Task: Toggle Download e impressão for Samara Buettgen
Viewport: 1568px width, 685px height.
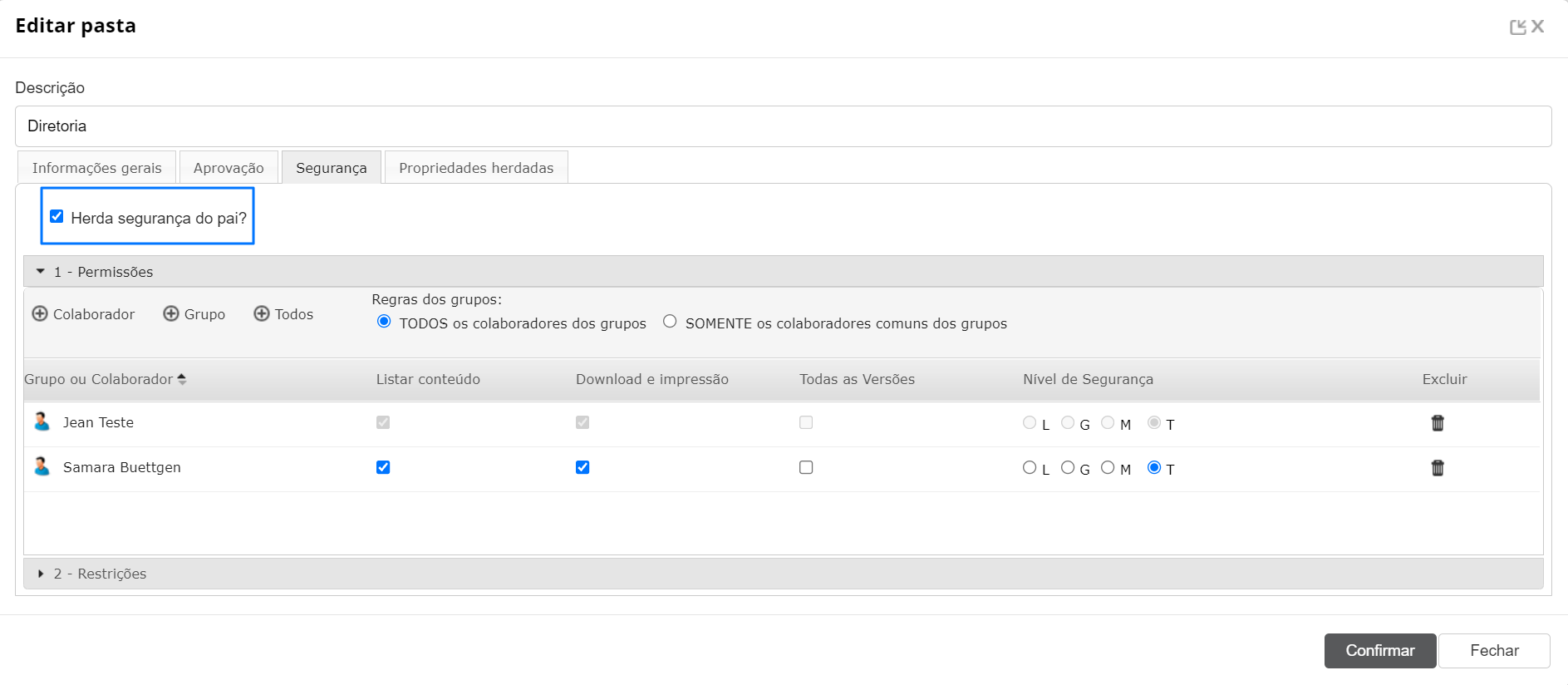Action: point(582,467)
